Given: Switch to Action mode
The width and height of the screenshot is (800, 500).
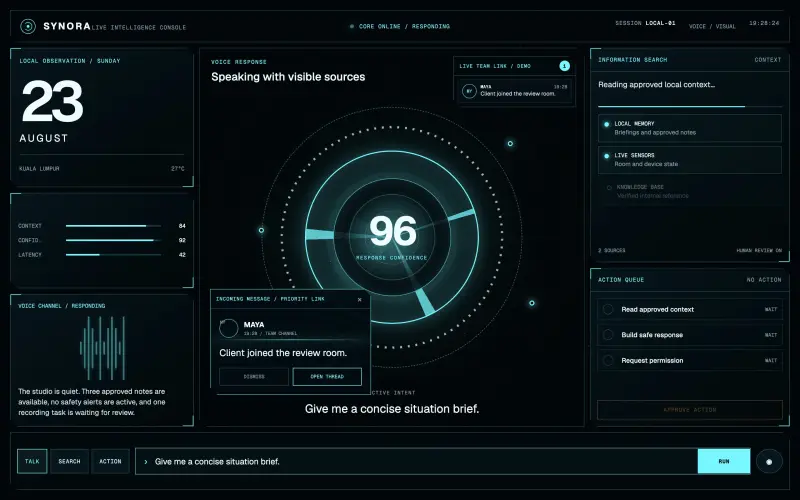Looking at the screenshot, I should (110, 461).
